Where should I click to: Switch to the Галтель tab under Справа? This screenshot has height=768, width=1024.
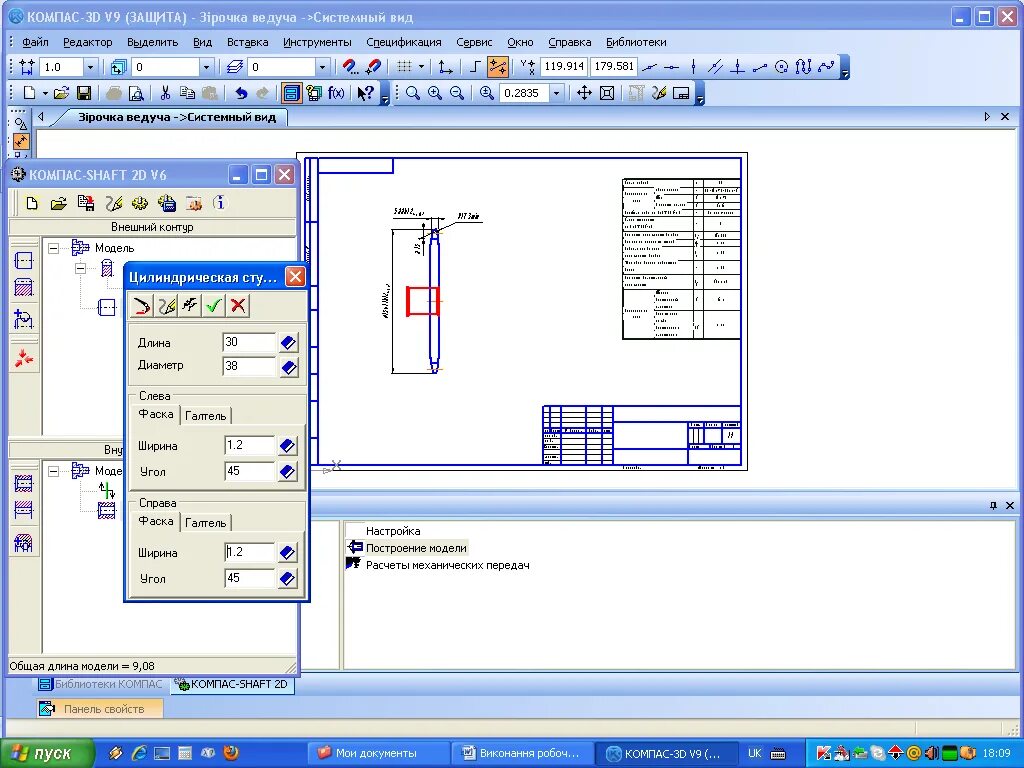(206, 522)
